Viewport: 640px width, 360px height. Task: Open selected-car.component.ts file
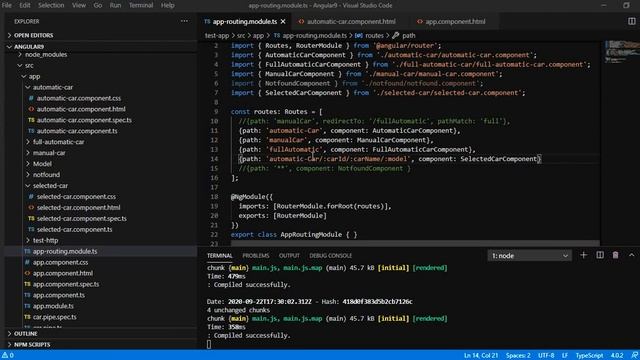coord(74,229)
